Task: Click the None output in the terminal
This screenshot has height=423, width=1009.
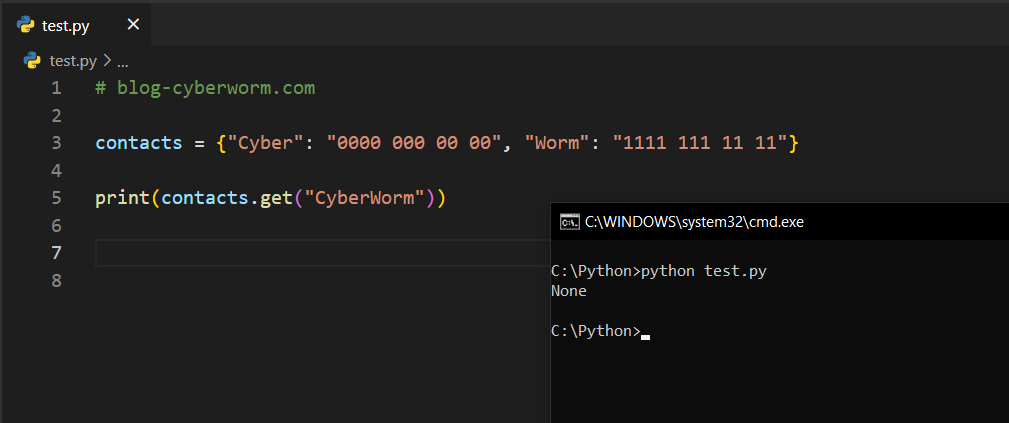Action: tap(569, 291)
